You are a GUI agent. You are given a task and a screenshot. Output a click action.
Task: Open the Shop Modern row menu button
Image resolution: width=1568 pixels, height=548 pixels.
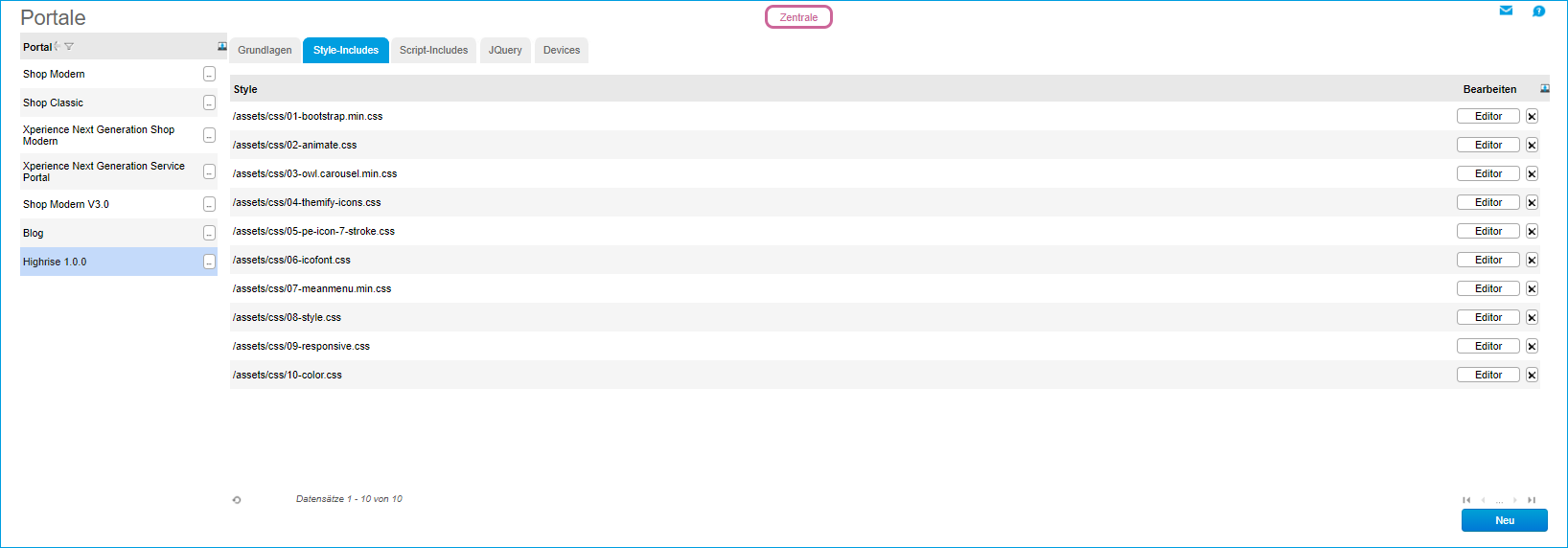click(x=209, y=74)
